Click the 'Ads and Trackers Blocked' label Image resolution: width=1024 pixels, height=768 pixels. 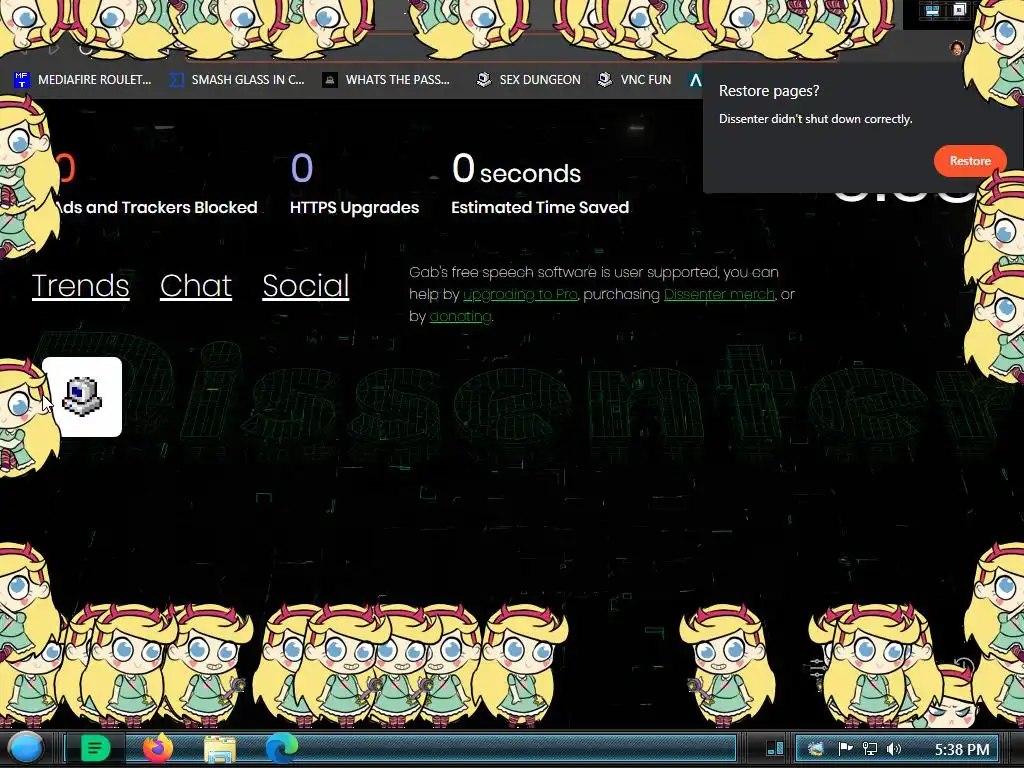(157, 208)
